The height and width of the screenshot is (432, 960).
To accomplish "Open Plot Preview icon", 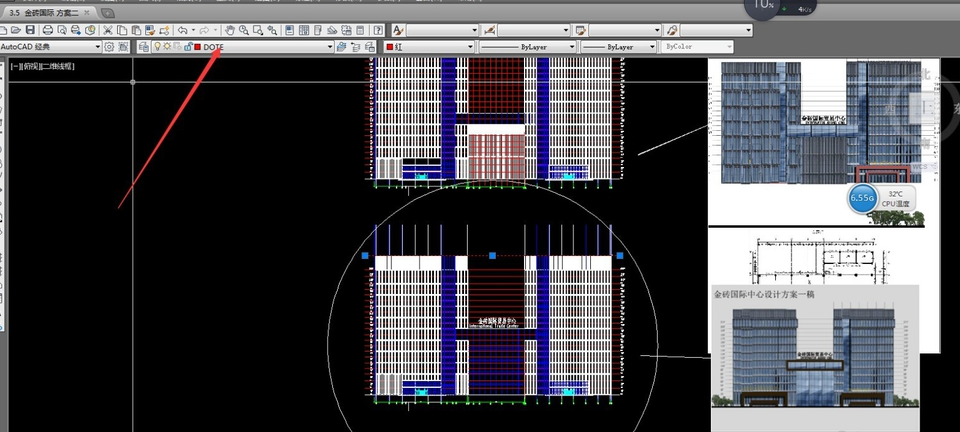I will (x=62, y=30).
